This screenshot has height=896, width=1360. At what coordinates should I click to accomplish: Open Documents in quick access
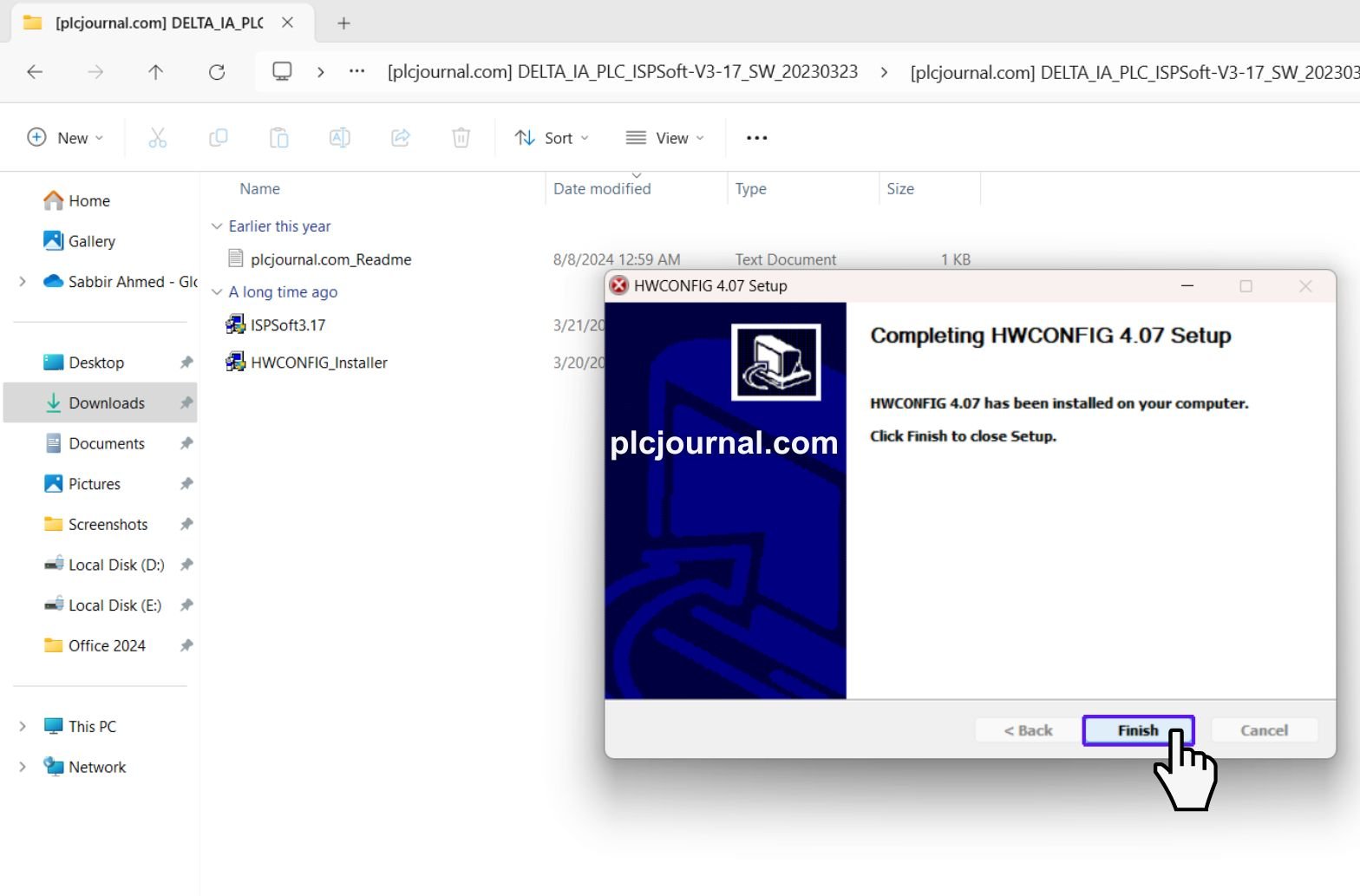[x=106, y=443]
